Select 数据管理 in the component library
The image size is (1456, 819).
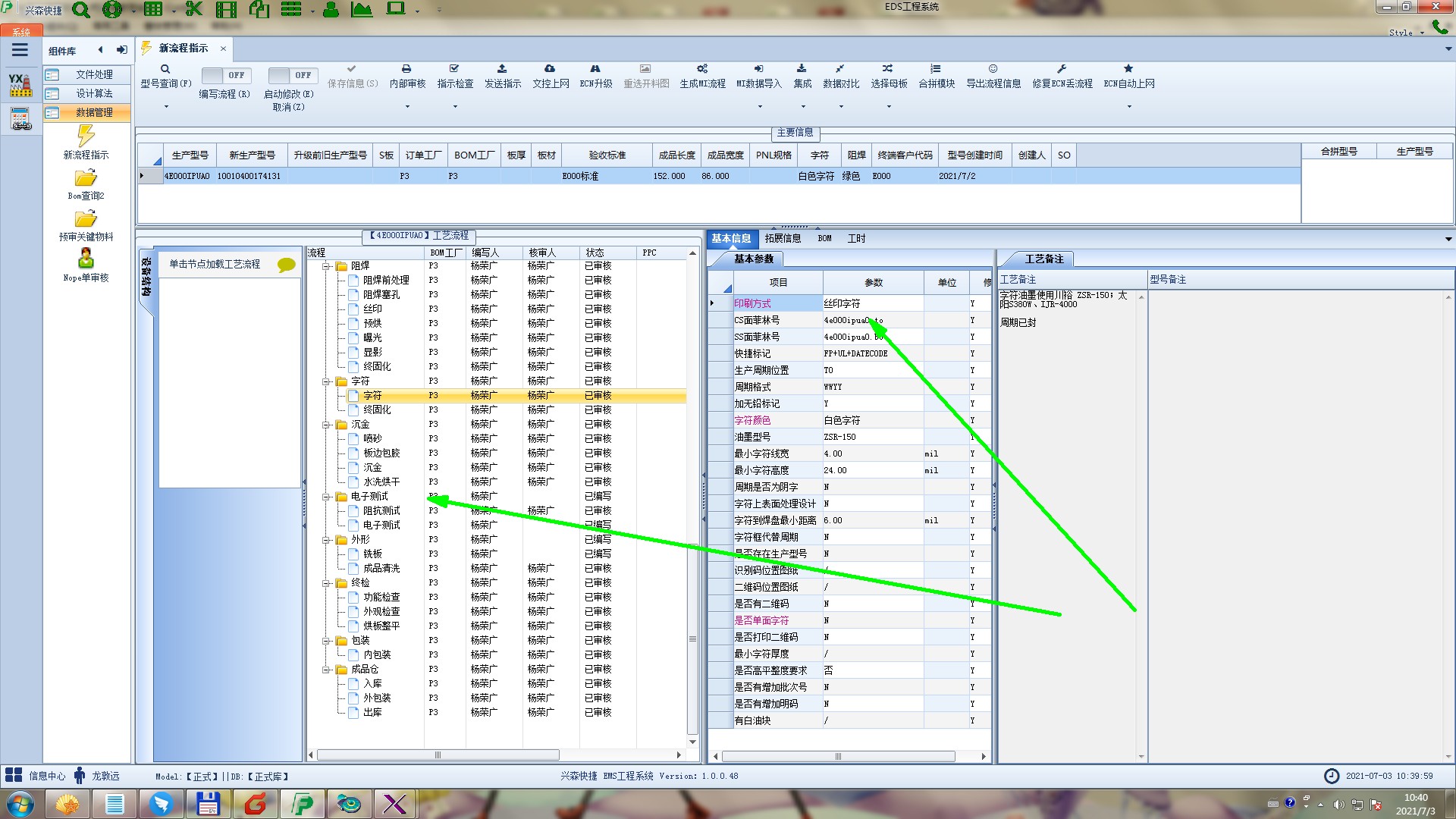click(94, 112)
